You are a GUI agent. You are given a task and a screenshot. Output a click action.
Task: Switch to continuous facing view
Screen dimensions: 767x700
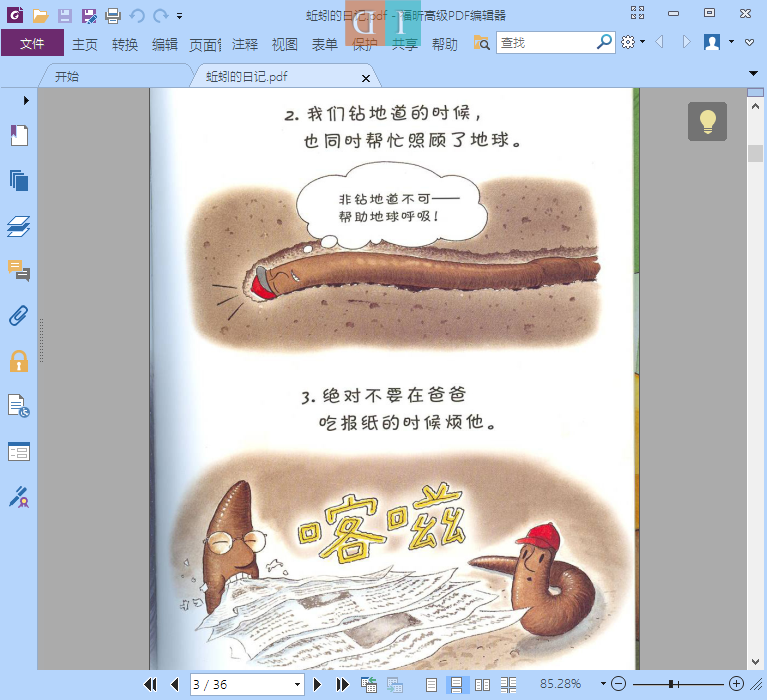tap(508, 684)
